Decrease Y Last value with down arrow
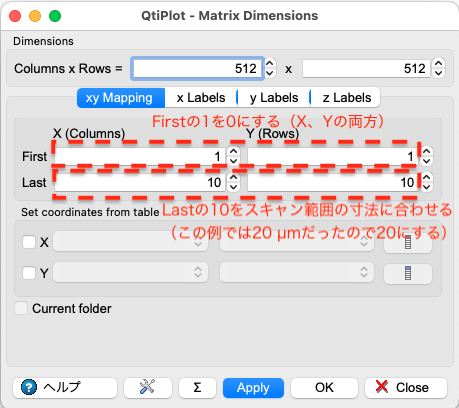Viewport: 459px width, 408px height. point(427,187)
